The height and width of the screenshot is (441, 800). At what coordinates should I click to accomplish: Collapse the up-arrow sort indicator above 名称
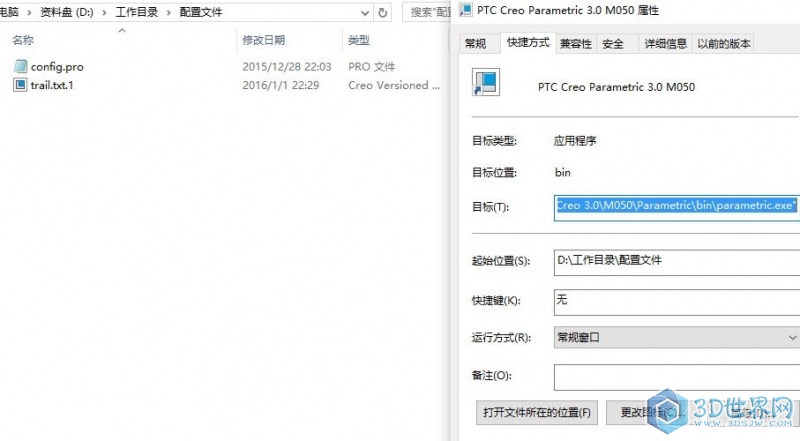pos(122,31)
